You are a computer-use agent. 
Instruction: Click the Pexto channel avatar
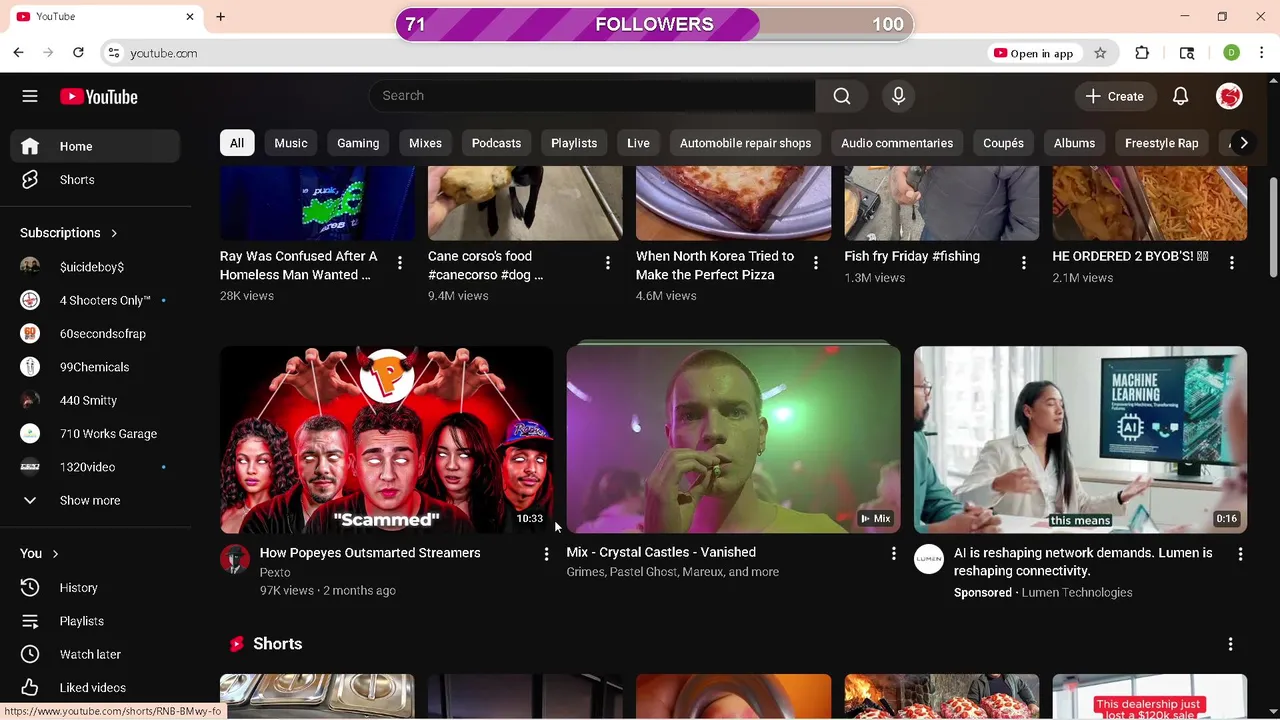(235, 559)
